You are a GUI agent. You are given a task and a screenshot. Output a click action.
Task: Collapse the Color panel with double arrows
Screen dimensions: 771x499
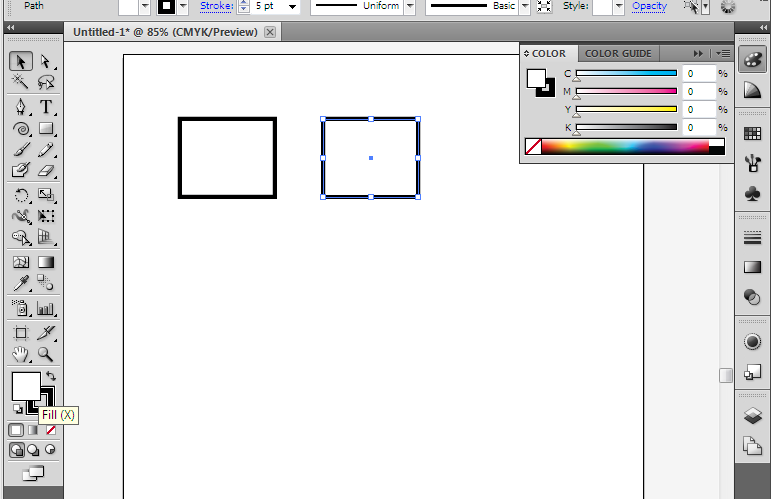[698, 53]
